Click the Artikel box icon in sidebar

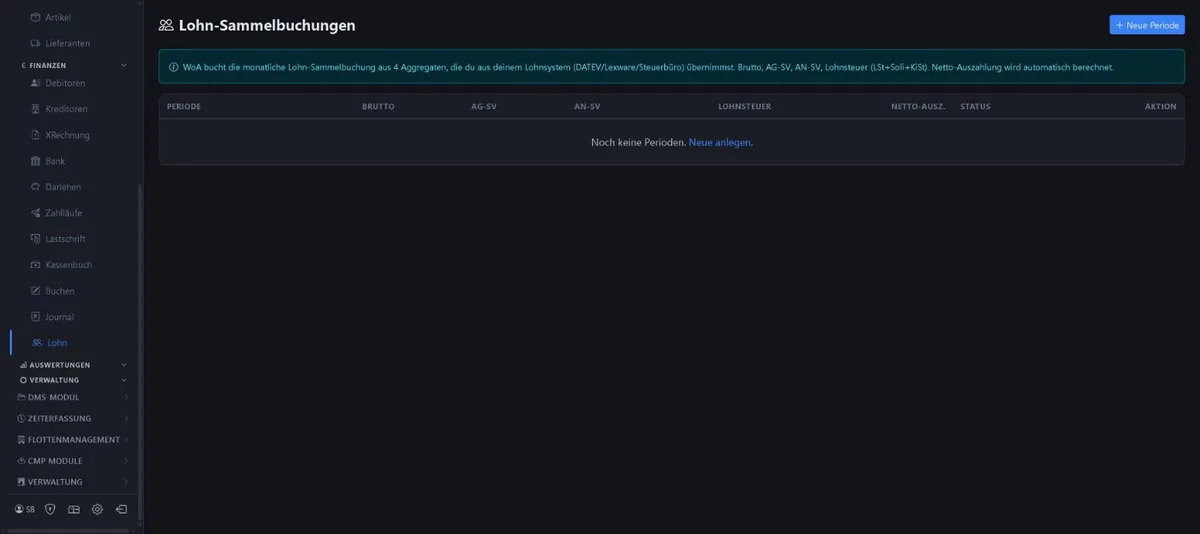[35, 17]
